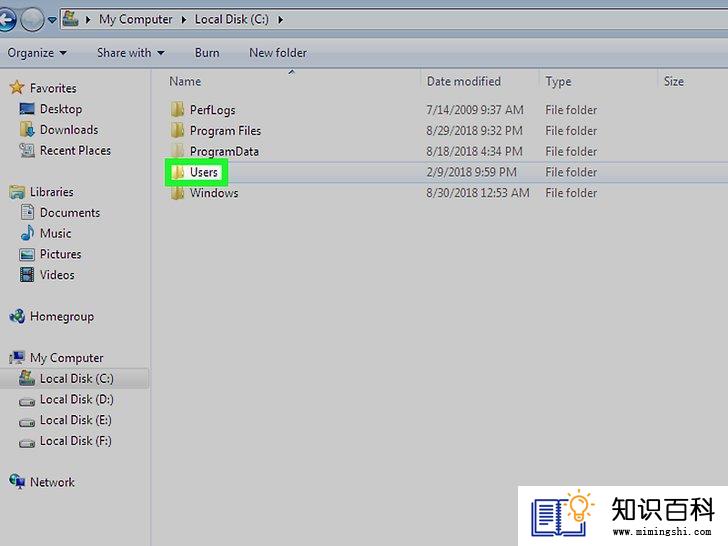Screen dimensions: 728x546
Task: Click Users row date 2/9/2018 9:59 PM
Action: [x=471, y=172]
